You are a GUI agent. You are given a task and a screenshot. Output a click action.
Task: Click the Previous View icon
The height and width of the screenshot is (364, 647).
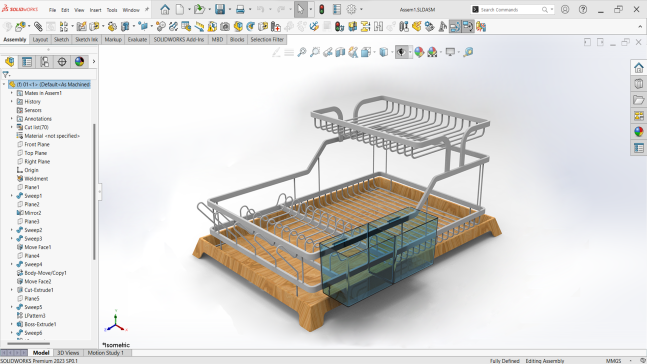328,52
